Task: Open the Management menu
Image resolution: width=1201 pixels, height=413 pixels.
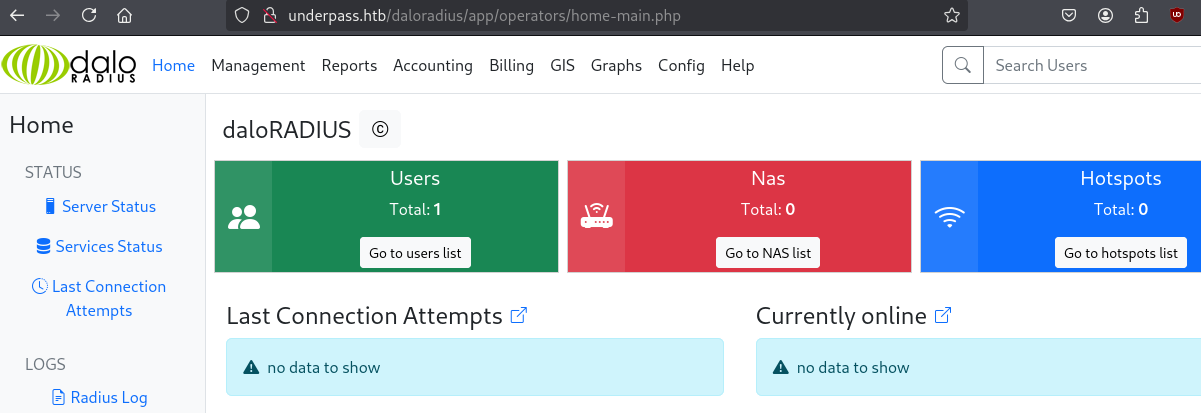Action: [258, 65]
